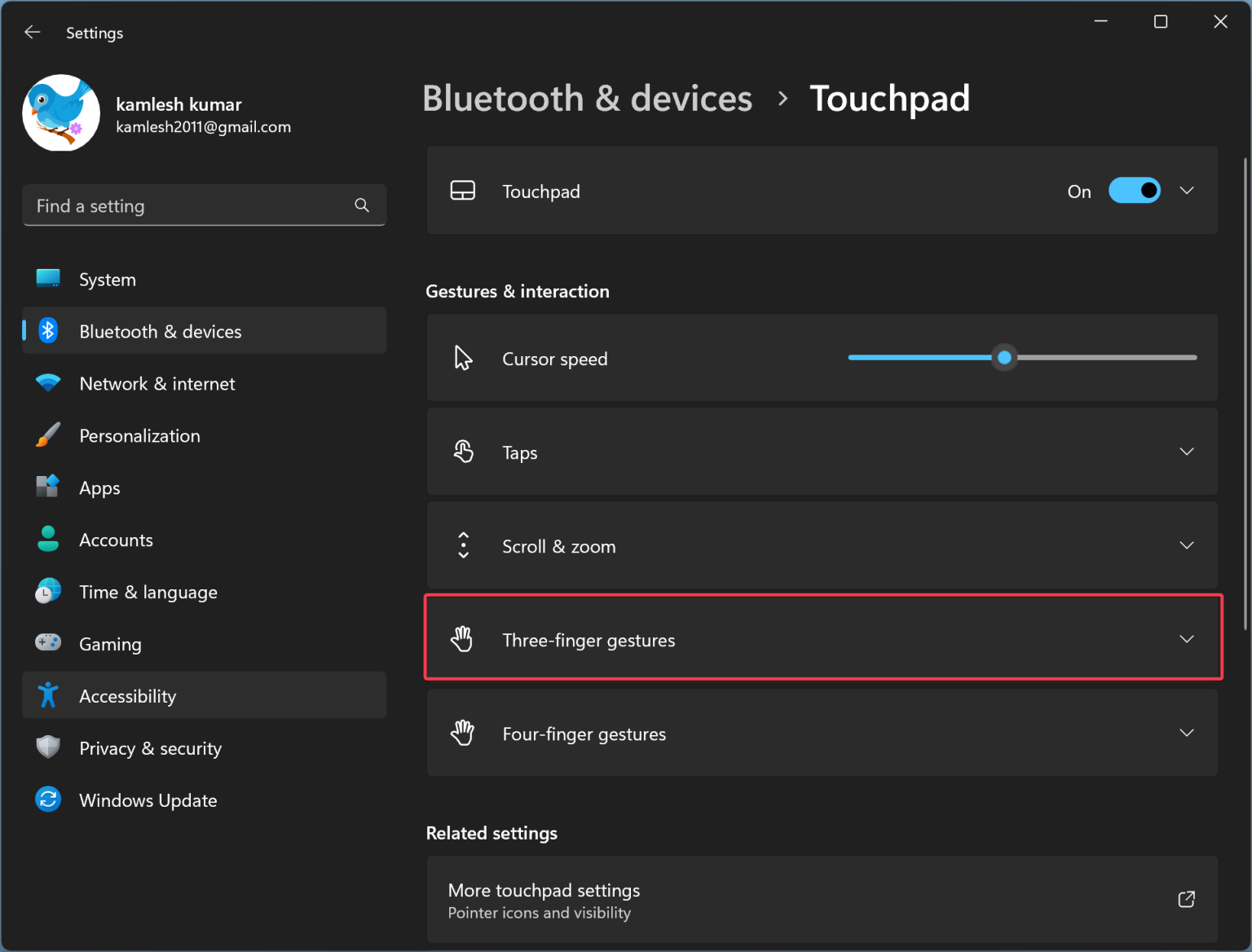Viewport: 1252px width, 952px height.
Task: Click the Touchpad icon next to its toggle
Action: (463, 190)
